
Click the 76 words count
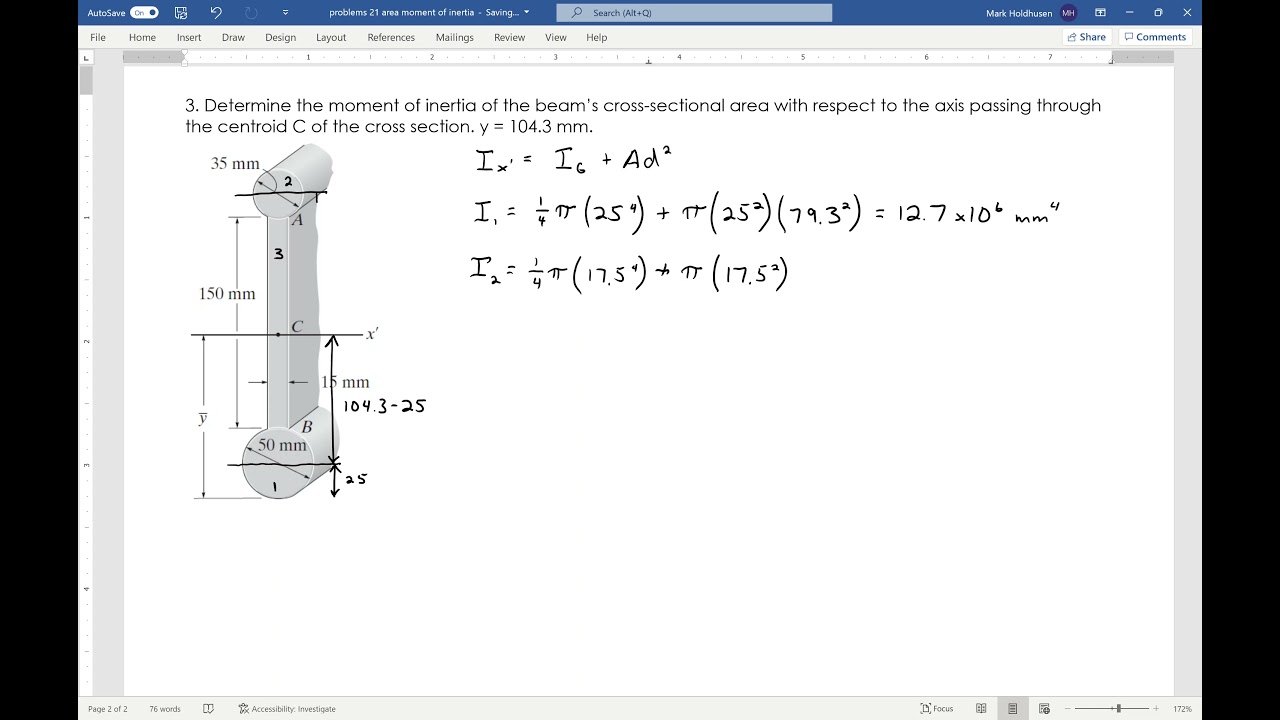[165, 709]
